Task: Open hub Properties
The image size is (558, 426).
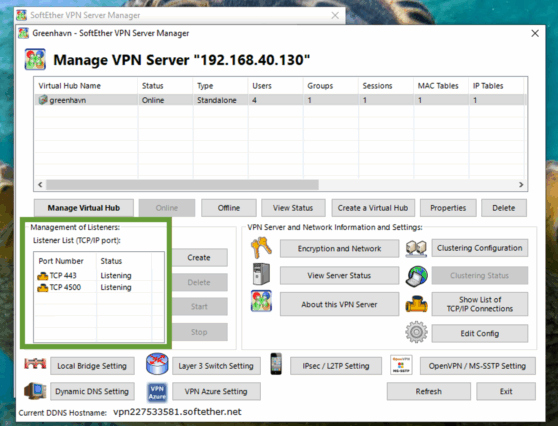Action: [448, 208]
